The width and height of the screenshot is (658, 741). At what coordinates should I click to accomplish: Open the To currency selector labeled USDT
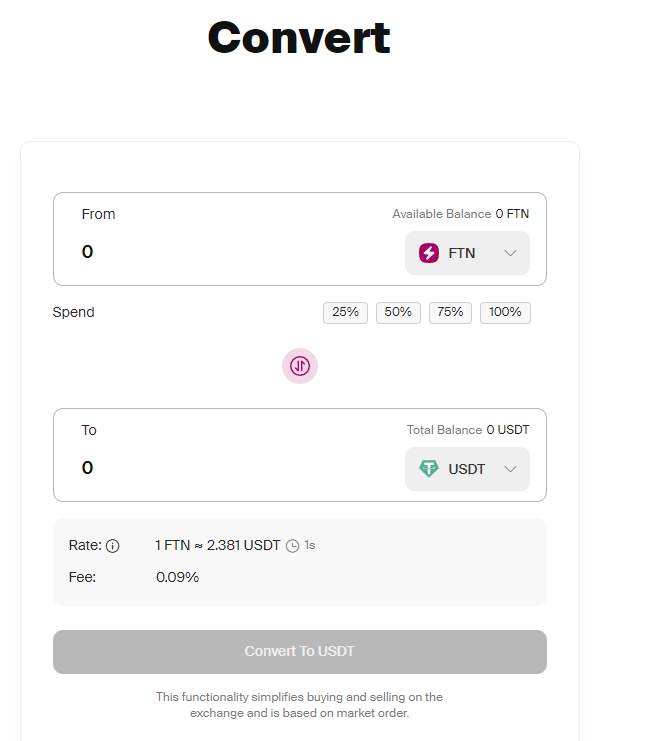[467, 469]
